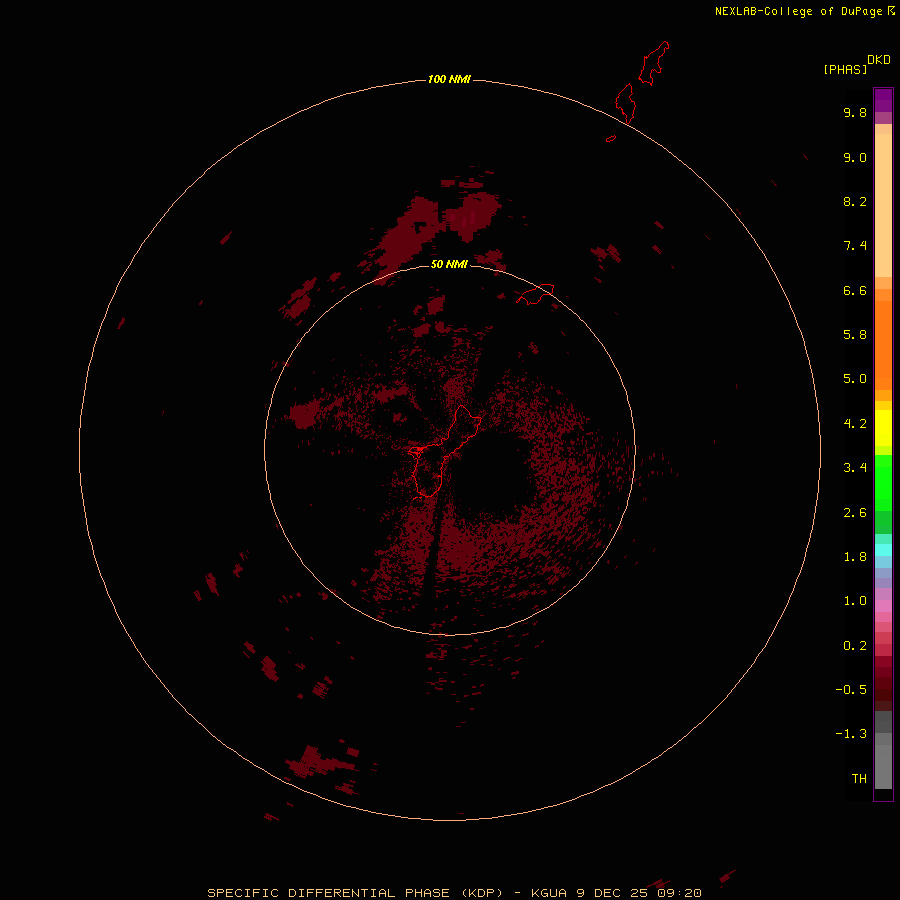The width and height of the screenshot is (900, 900).
Task: Select the peach swatch beside the 8.2 value
Action: point(883,201)
